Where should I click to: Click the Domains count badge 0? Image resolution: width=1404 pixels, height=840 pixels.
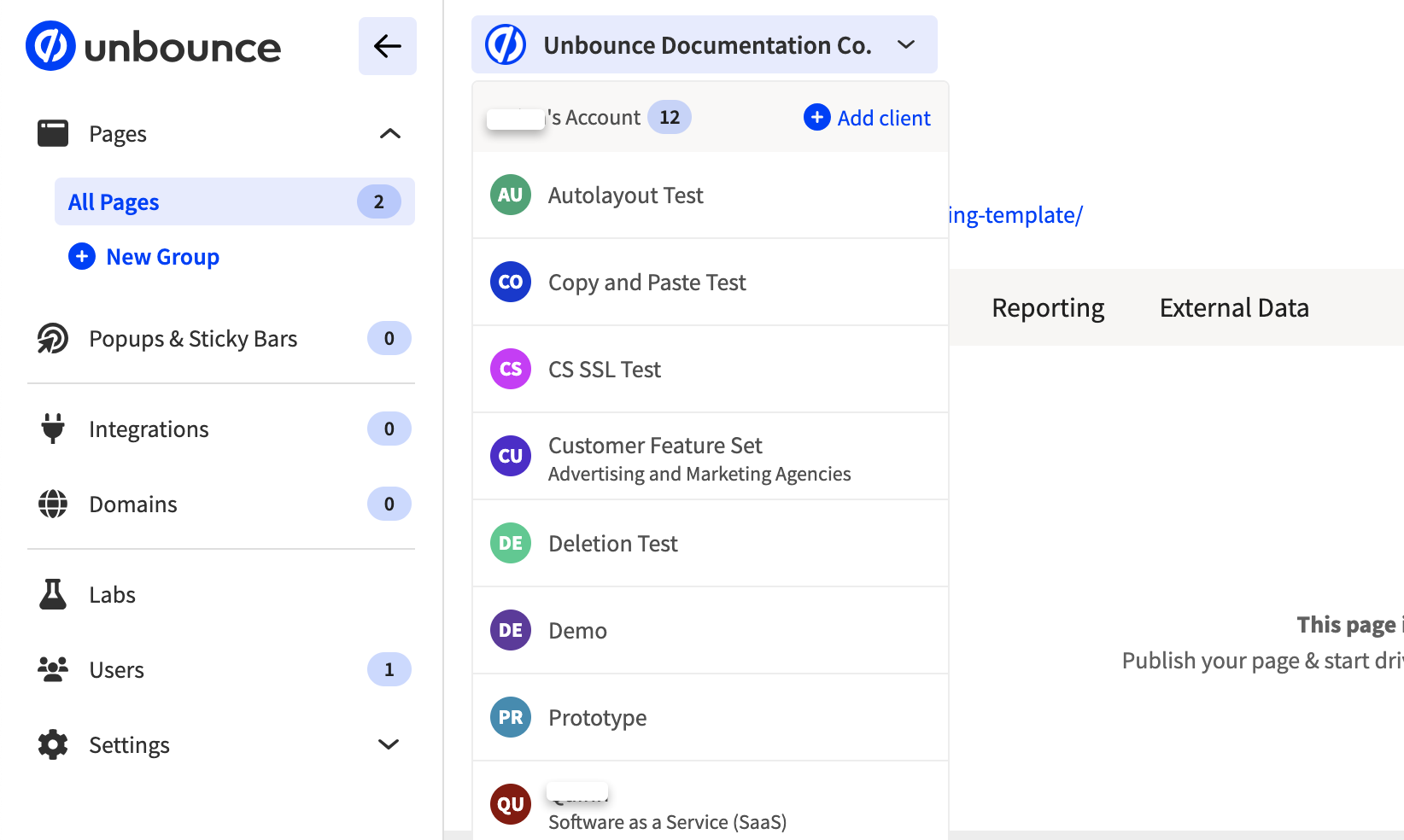tap(389, 504)
